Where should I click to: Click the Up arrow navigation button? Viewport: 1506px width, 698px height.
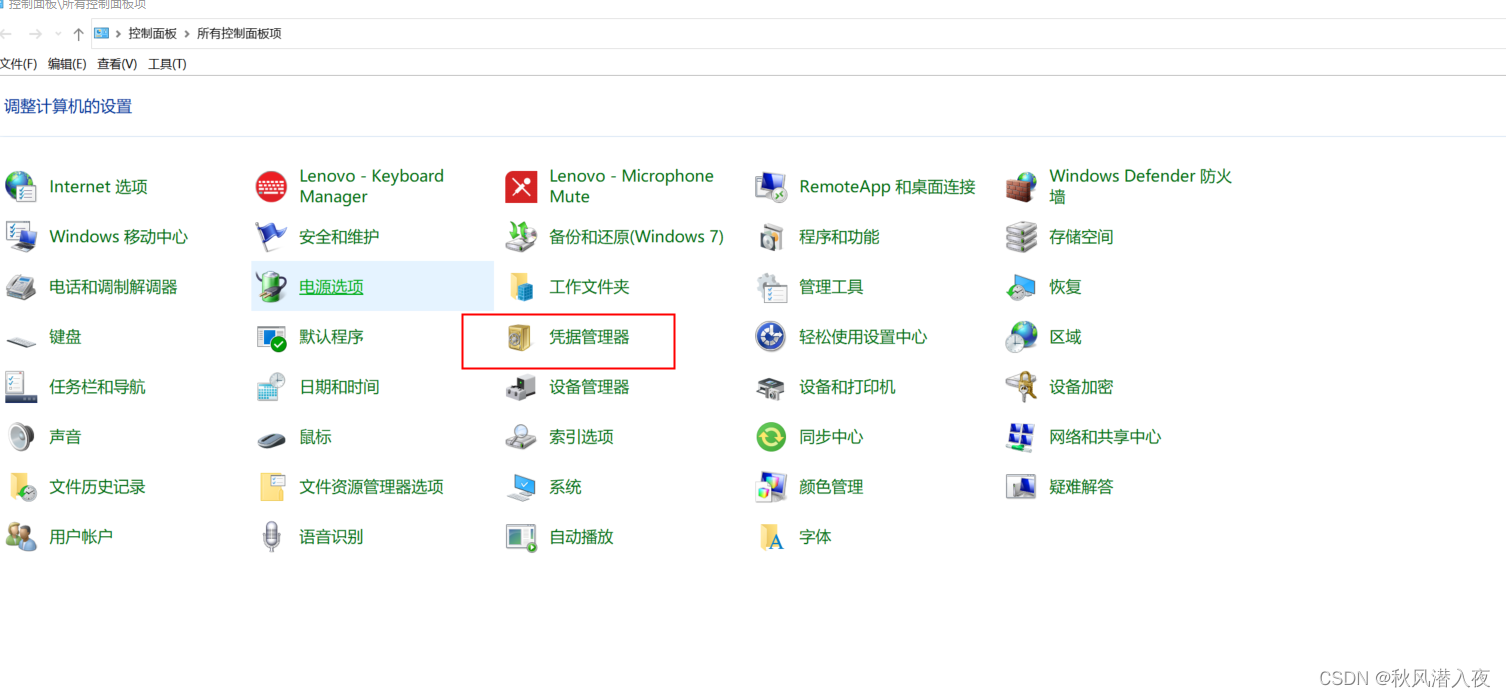pos(79,34)
